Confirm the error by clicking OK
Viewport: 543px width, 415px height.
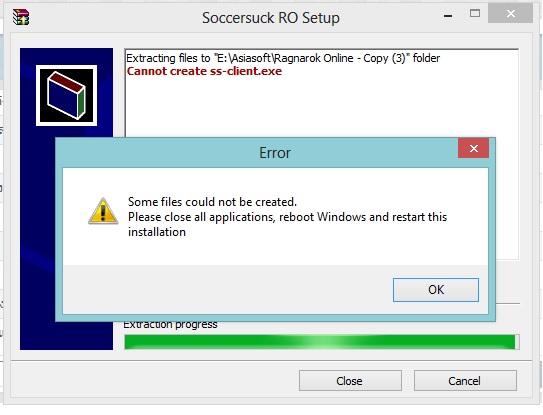coord(436,290)
